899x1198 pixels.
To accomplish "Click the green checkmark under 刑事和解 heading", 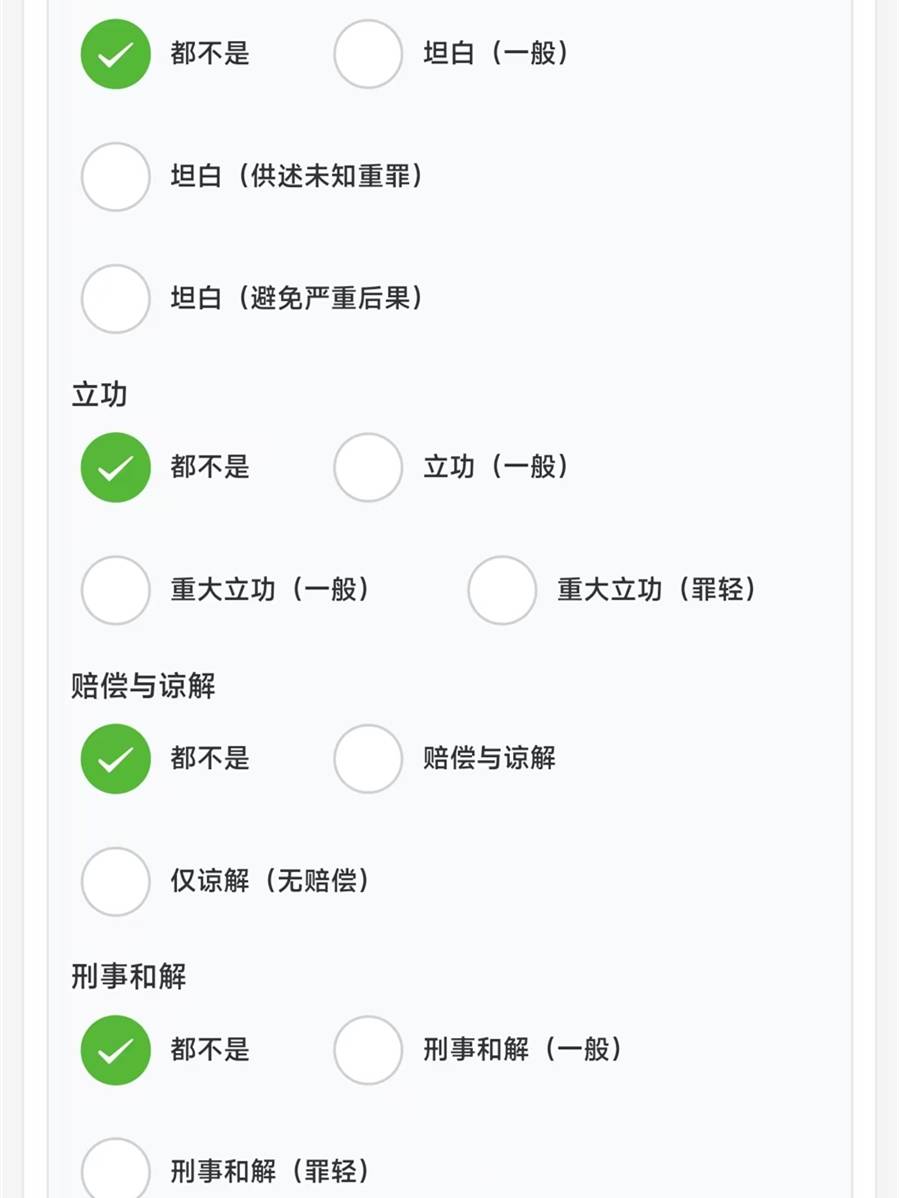I will point(116,1050).
